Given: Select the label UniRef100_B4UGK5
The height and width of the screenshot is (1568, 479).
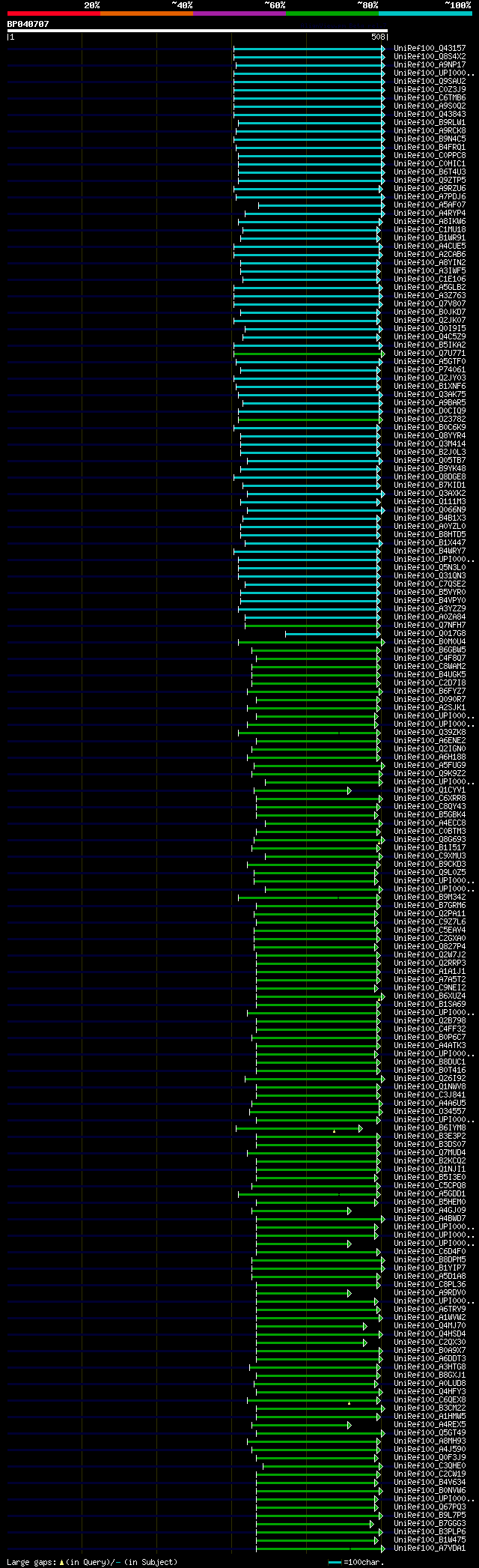Looking at the screenshot, I should point(430,674).
